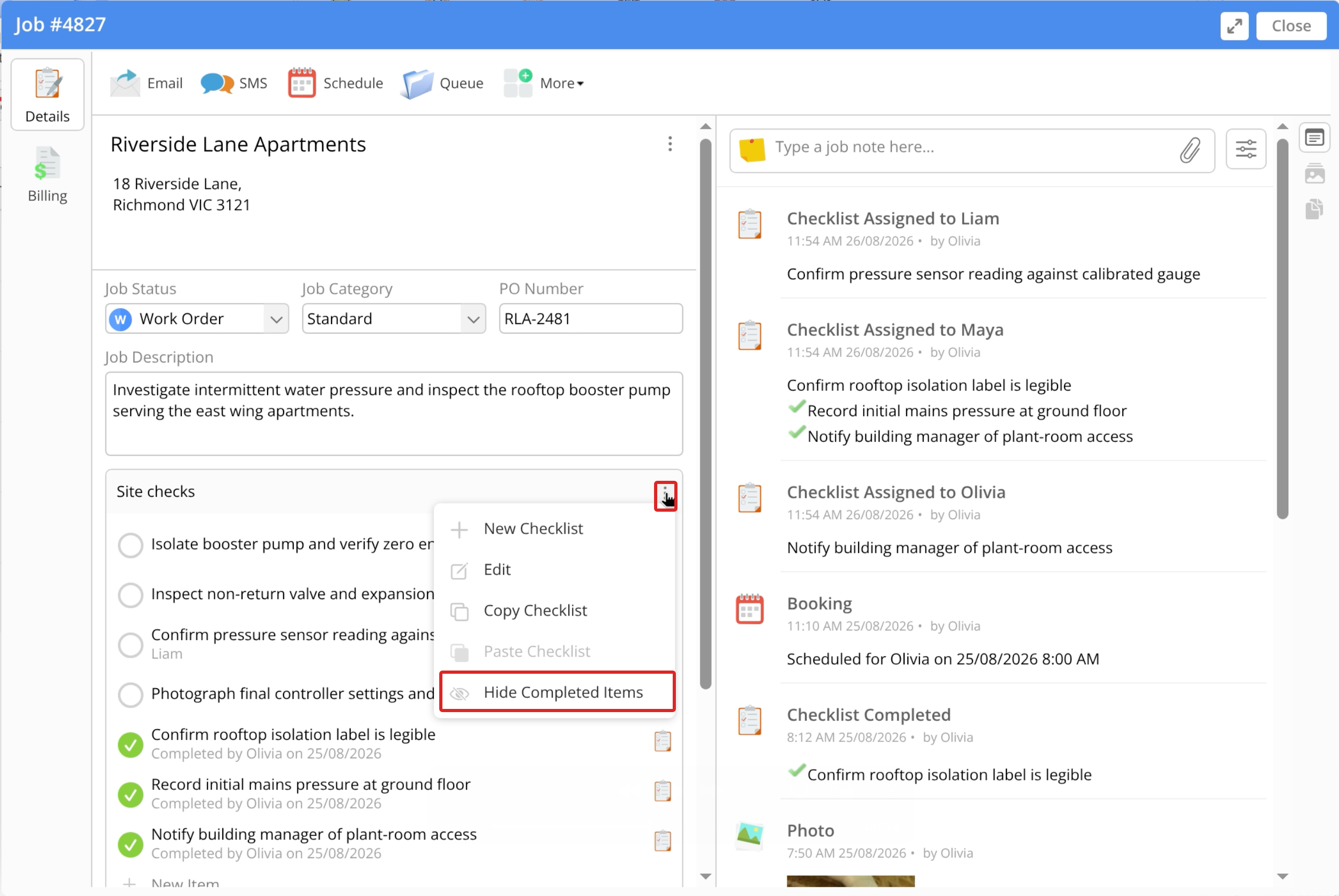1339x896 pixels.
Task: Click the yellow sticky note icon
Action: tap(752, 150)
